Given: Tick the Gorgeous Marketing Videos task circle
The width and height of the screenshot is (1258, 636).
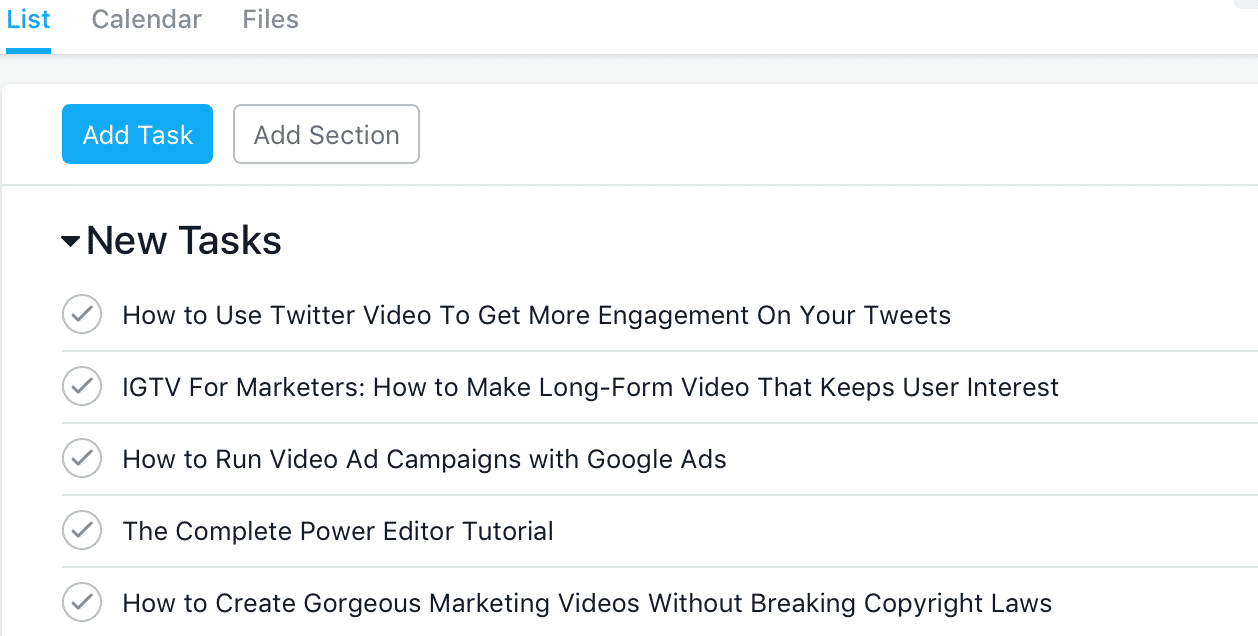Looking at the screenshot, I should 82,603.
